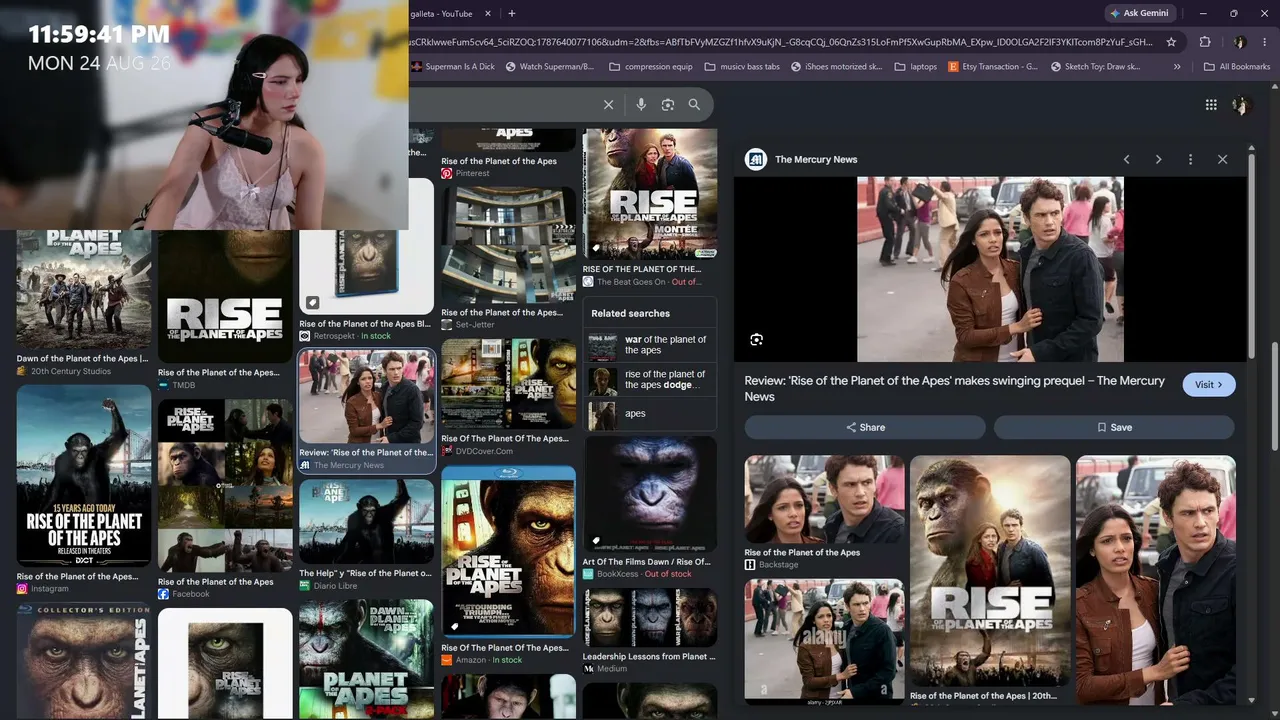Open the Watch Superman/B... bookmark
Viewport: 1280px width, 720px height.
pyautogui.click(x=550, y=67)
